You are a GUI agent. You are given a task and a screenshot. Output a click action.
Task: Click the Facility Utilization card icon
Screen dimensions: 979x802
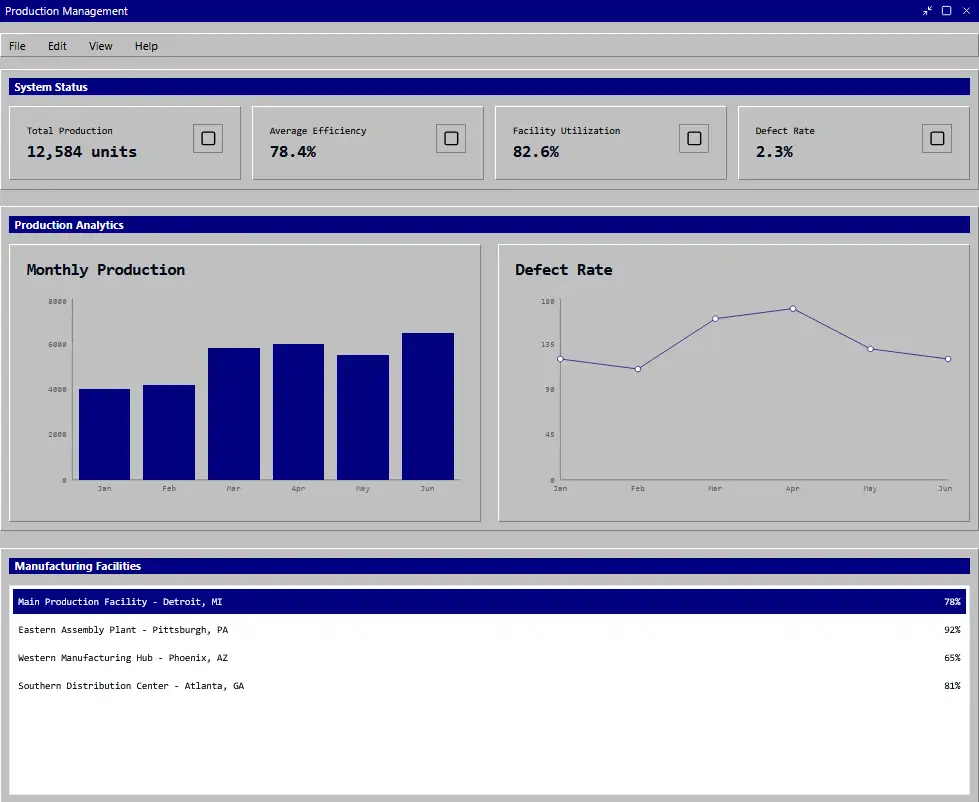click(694, 139)
